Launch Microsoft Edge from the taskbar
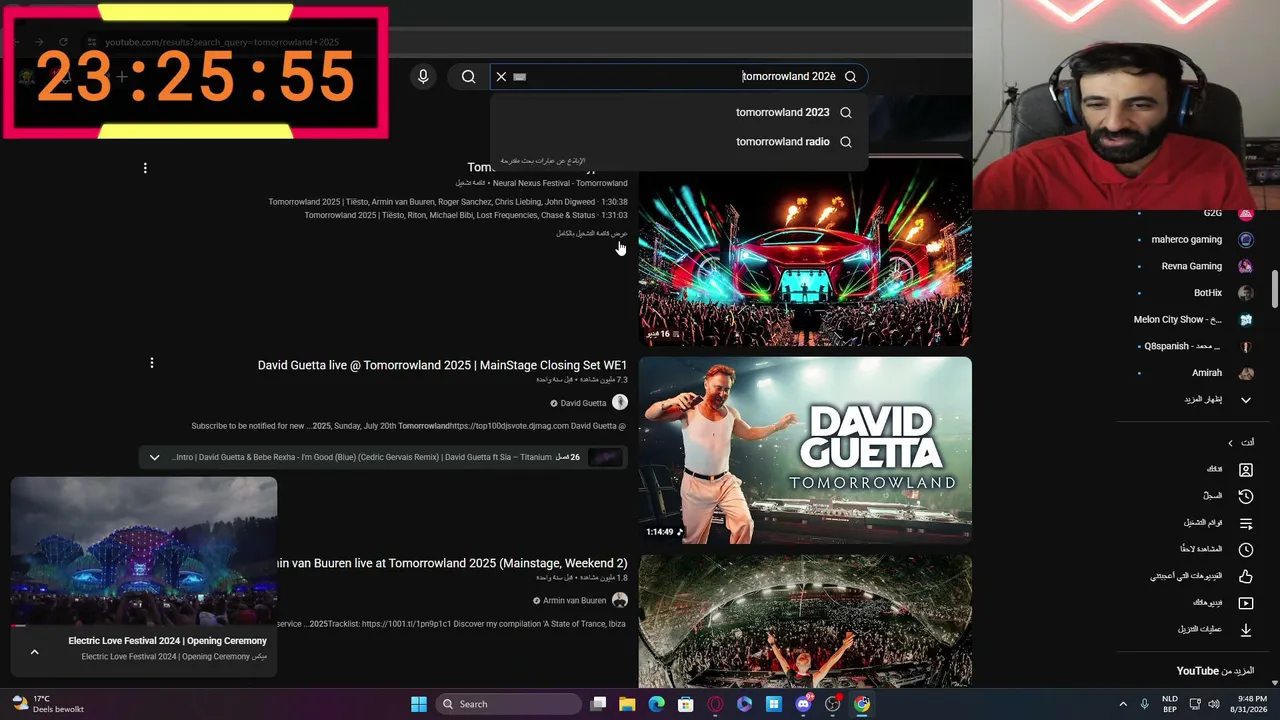The width and height of the screenshot is (1280, 720). 656,704
